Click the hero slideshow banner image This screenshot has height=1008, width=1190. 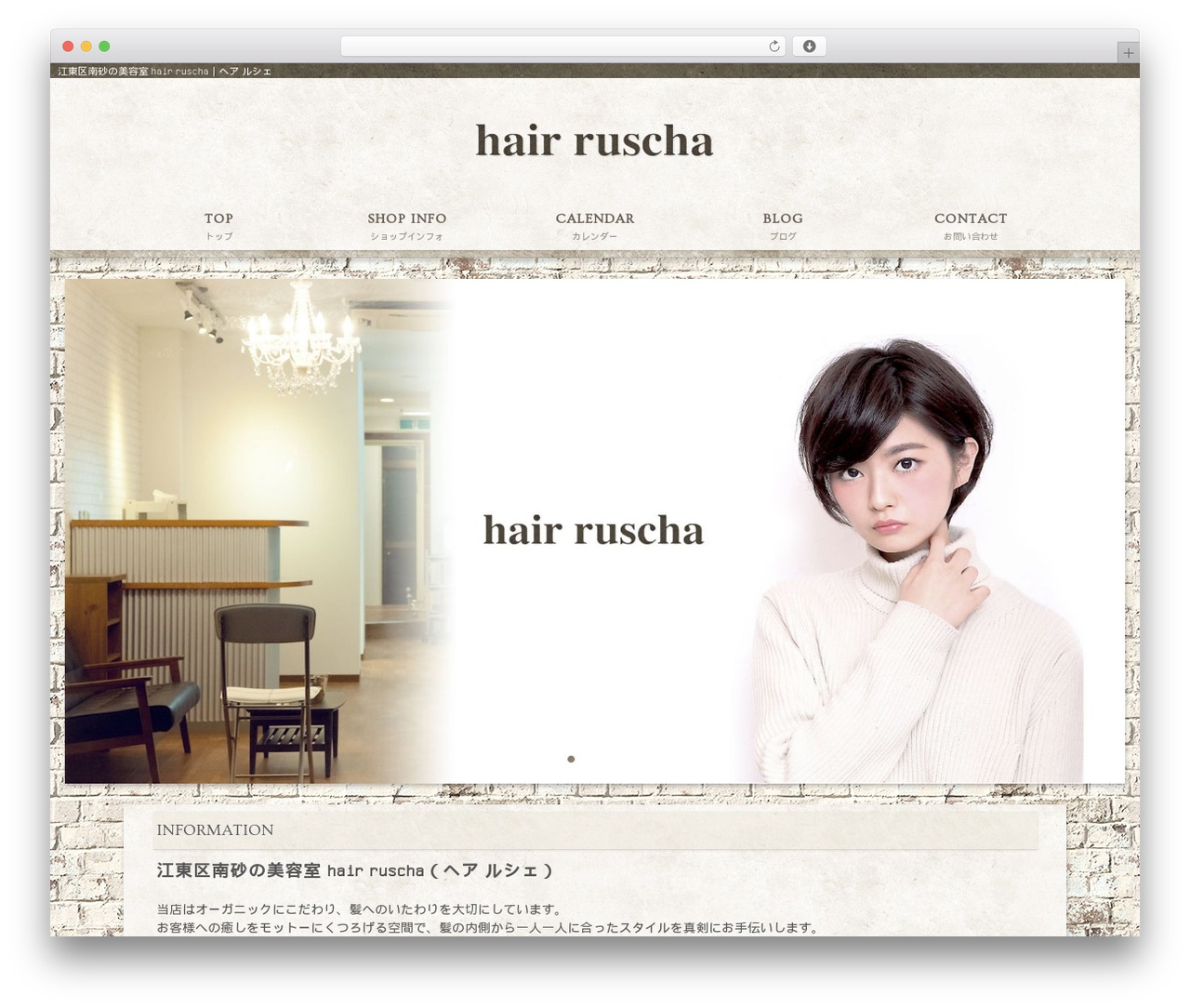click(595, 531)
